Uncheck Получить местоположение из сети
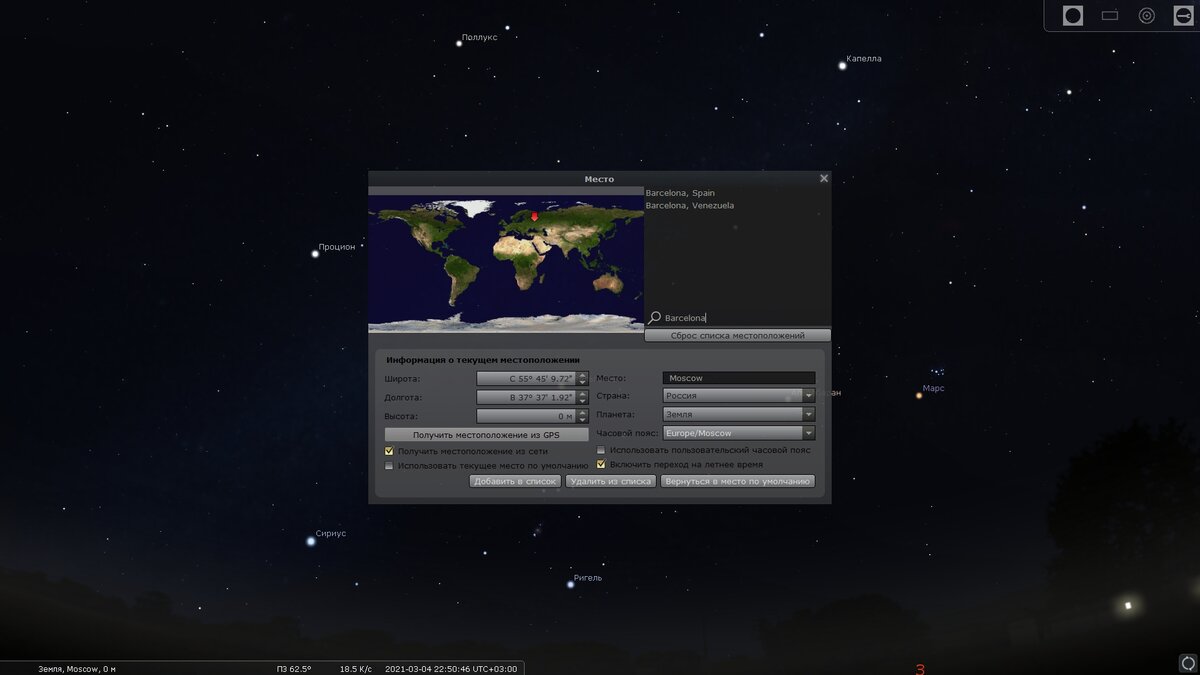This screenshot has height=675, width=1200. 389,451
